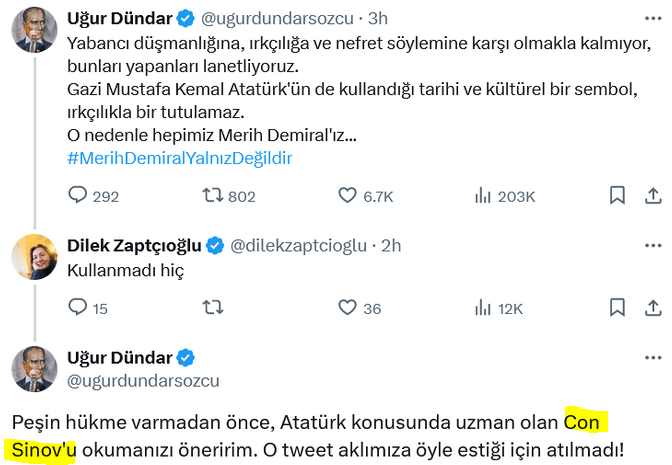Open the #MerihDemiralYalnızDeğildir hashtag
Viewport: 672px width, 465px height.
[x=180, y=158]
